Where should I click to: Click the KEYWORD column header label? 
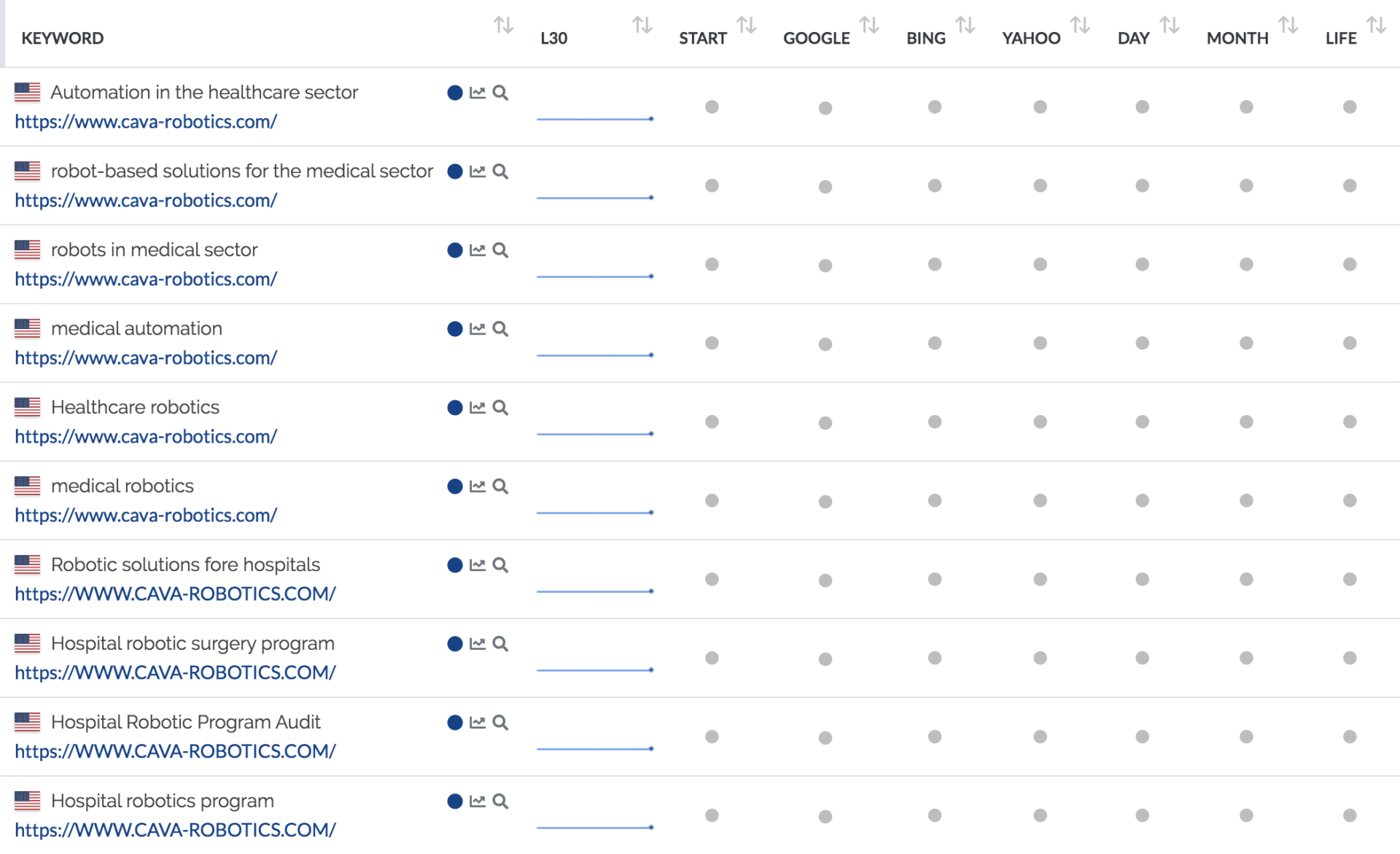tap(63, 38)
